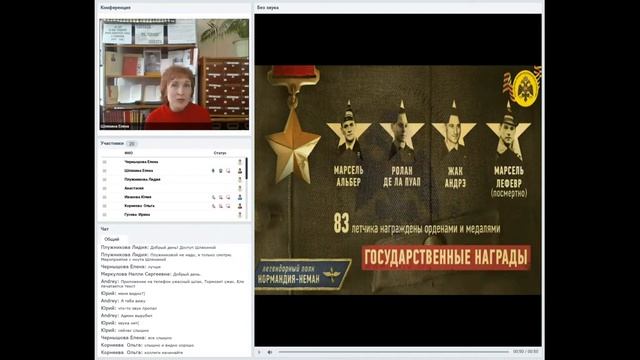The height and width of the screenshot is (360, 640).
Task: Click the user role icon for Гусева Ирина
Action: [x=240, y=215]
